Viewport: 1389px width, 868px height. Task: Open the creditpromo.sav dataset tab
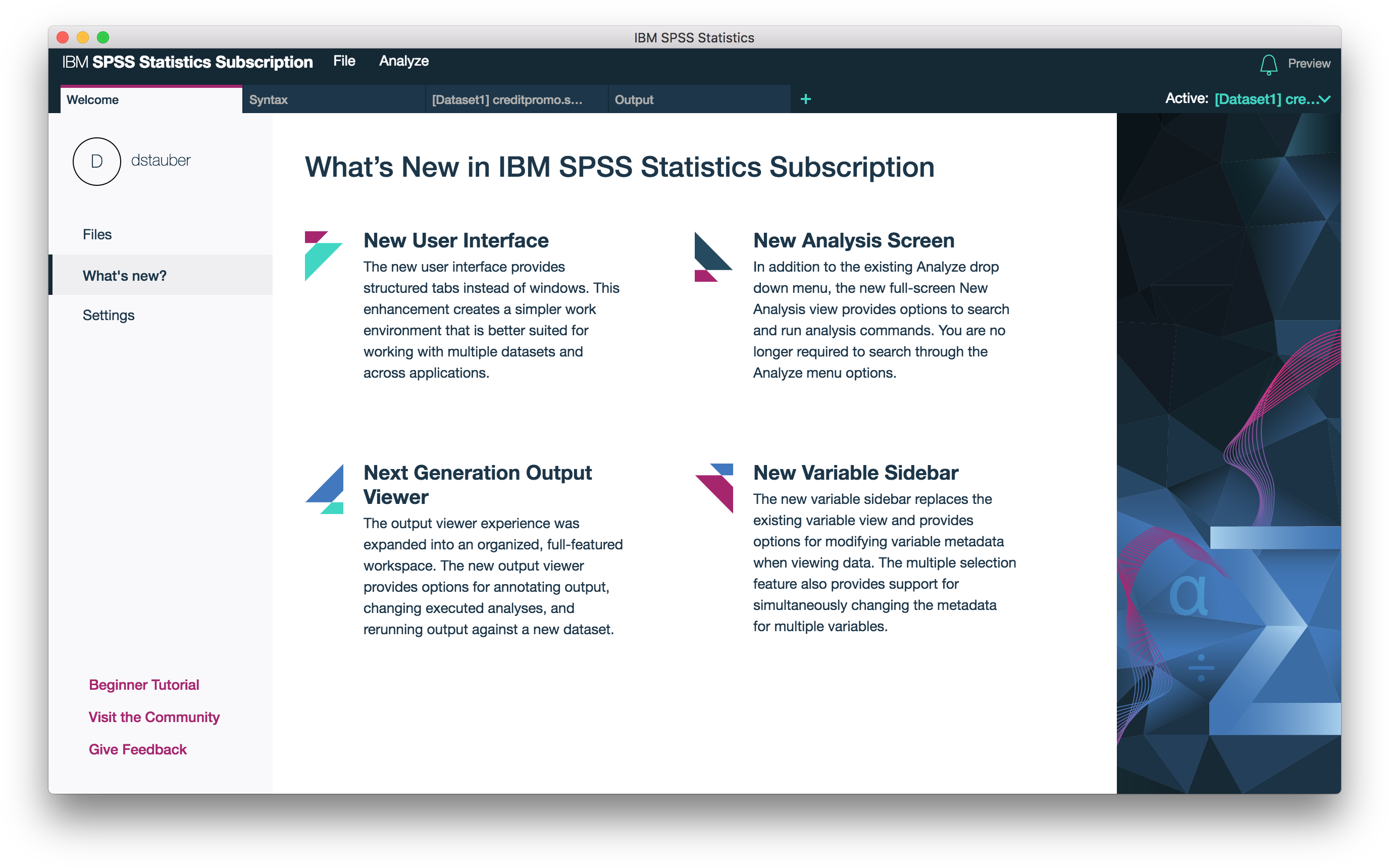507,99
